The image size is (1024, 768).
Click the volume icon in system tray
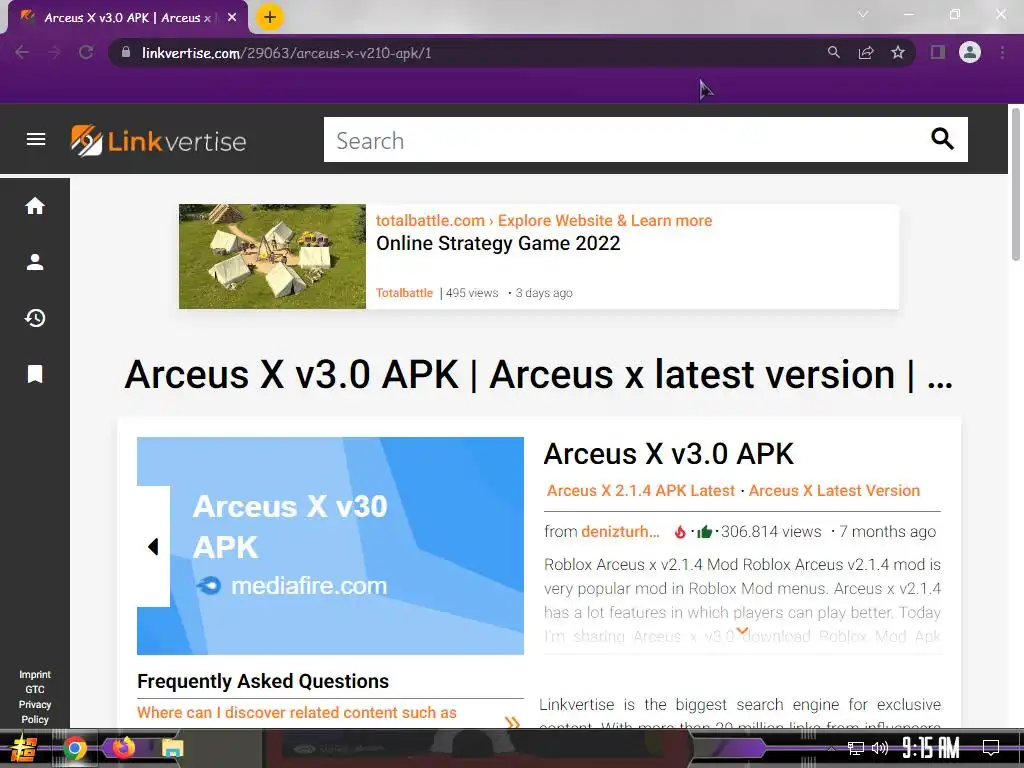coord(880,748)
